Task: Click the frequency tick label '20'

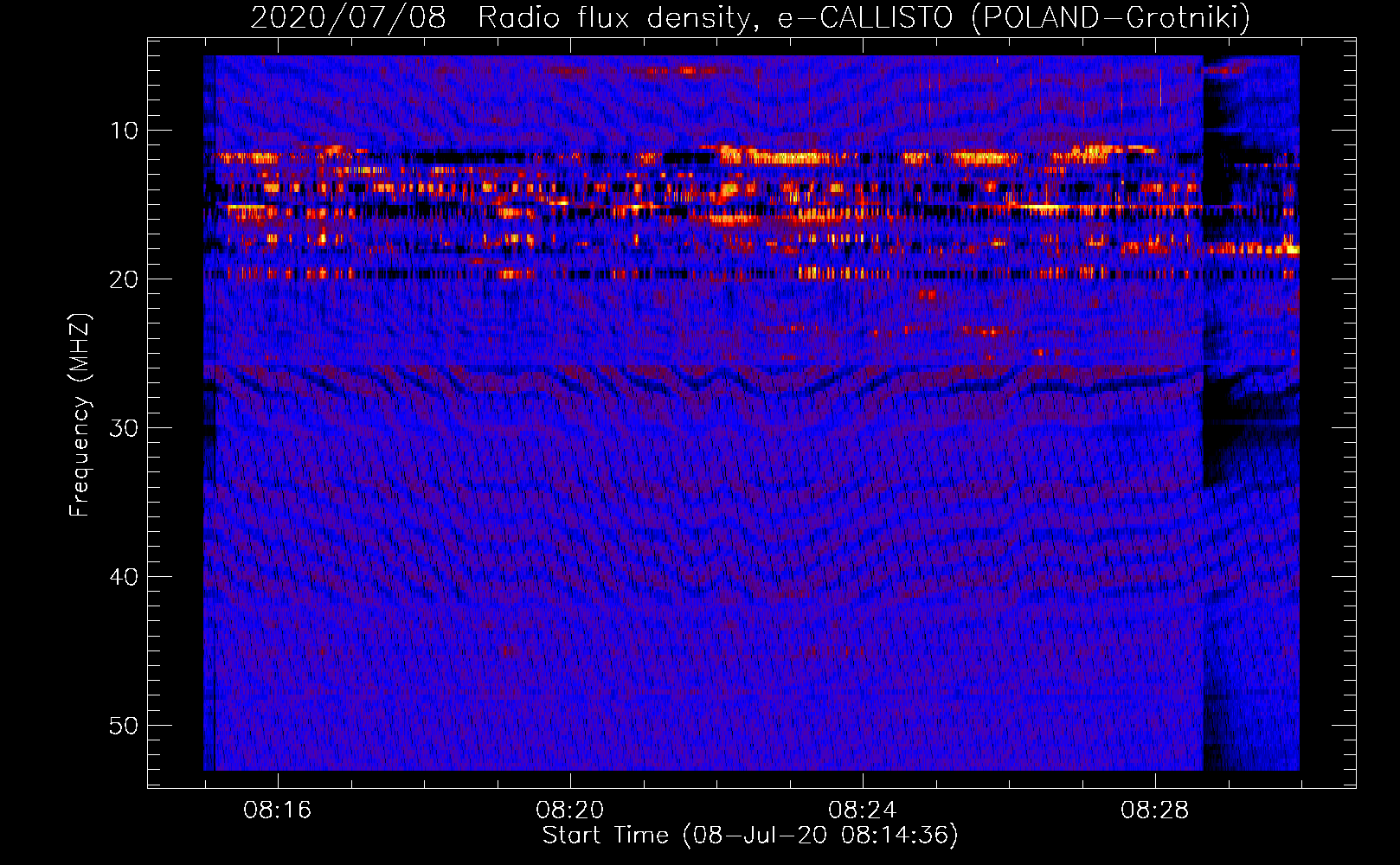Action: [124, 279]
